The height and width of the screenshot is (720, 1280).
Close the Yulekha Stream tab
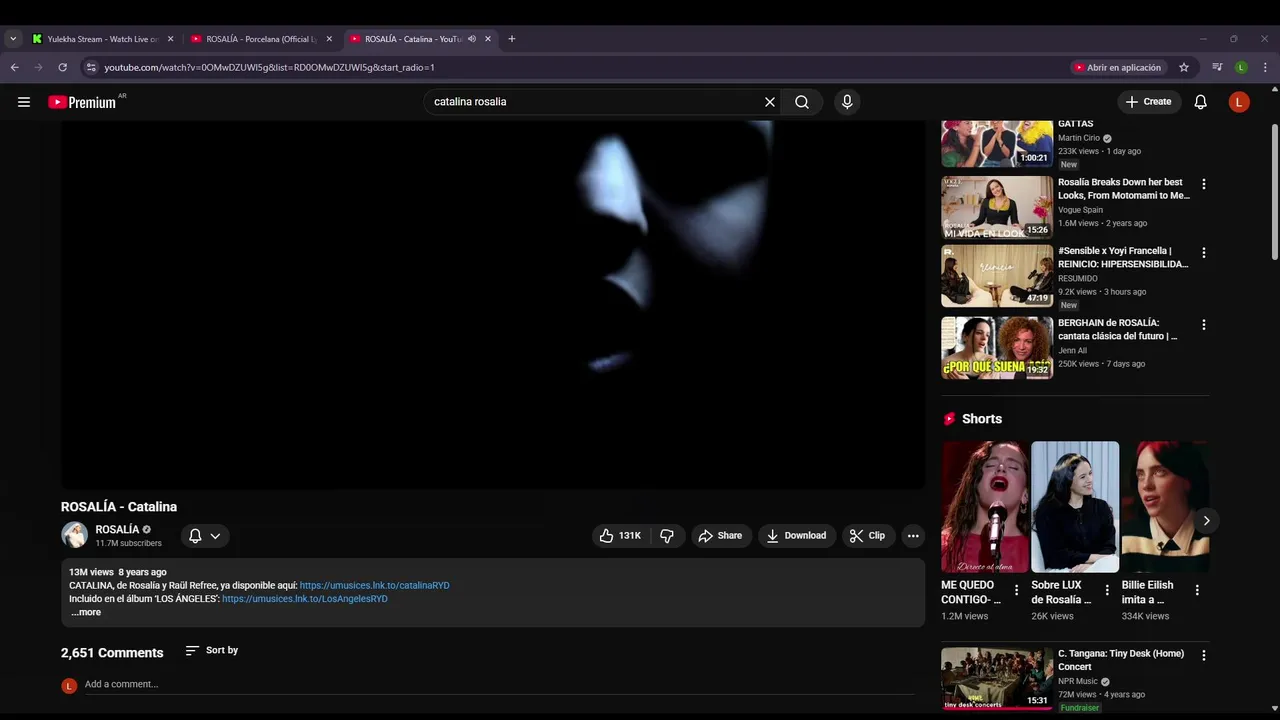click(x=170, y=39)
